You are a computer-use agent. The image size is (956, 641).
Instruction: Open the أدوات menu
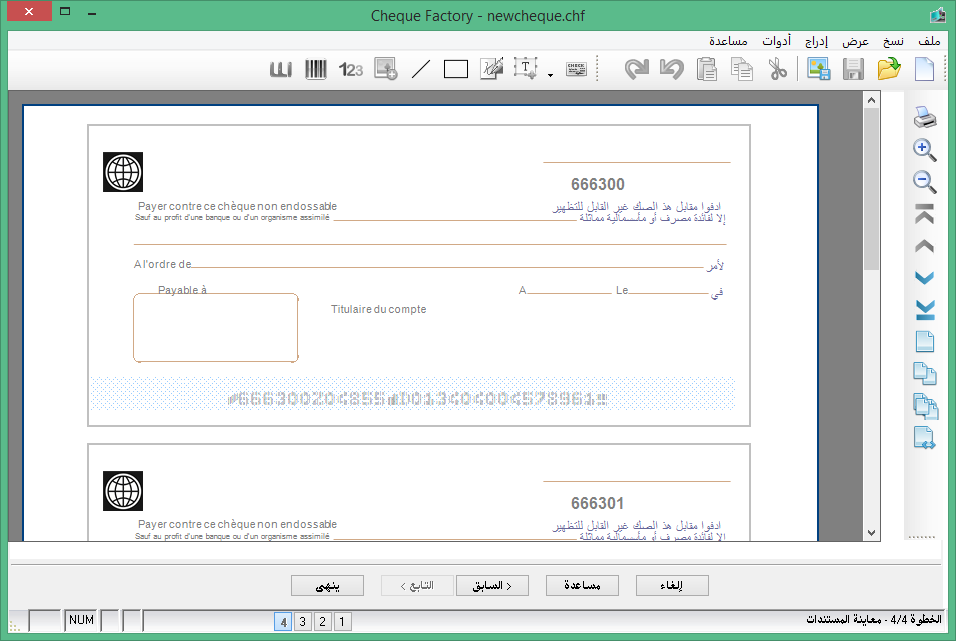(x=777, y=41)
